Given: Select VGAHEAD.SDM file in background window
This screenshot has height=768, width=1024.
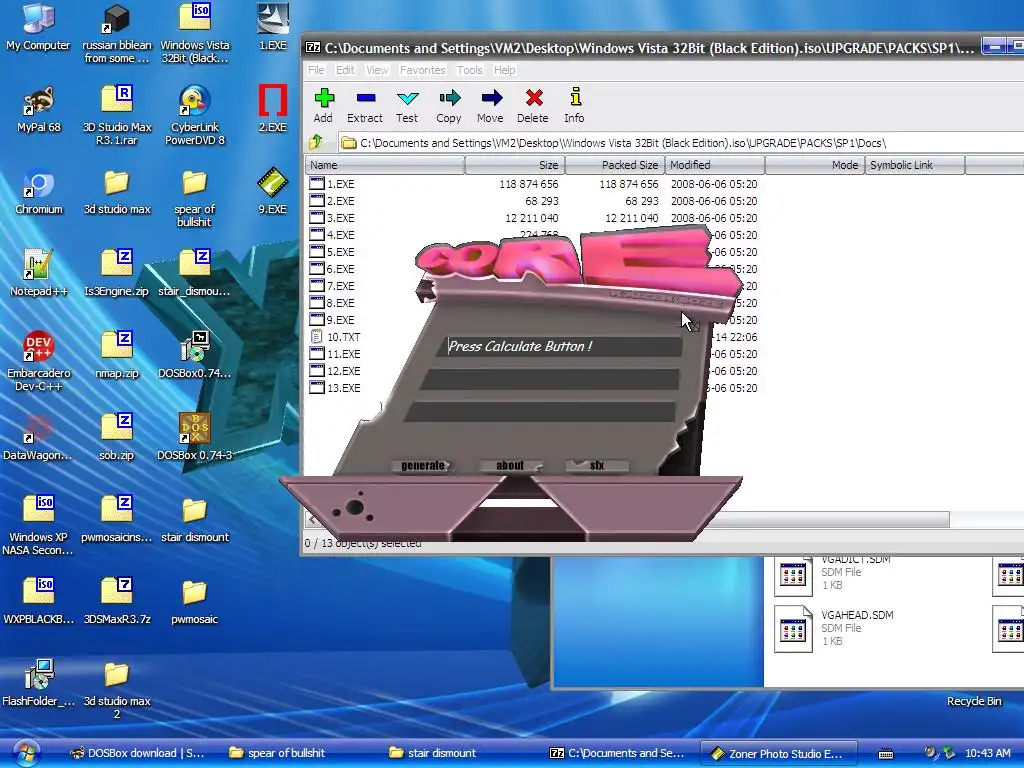Looking at the screenshot, I should click(x=836, y=628).
